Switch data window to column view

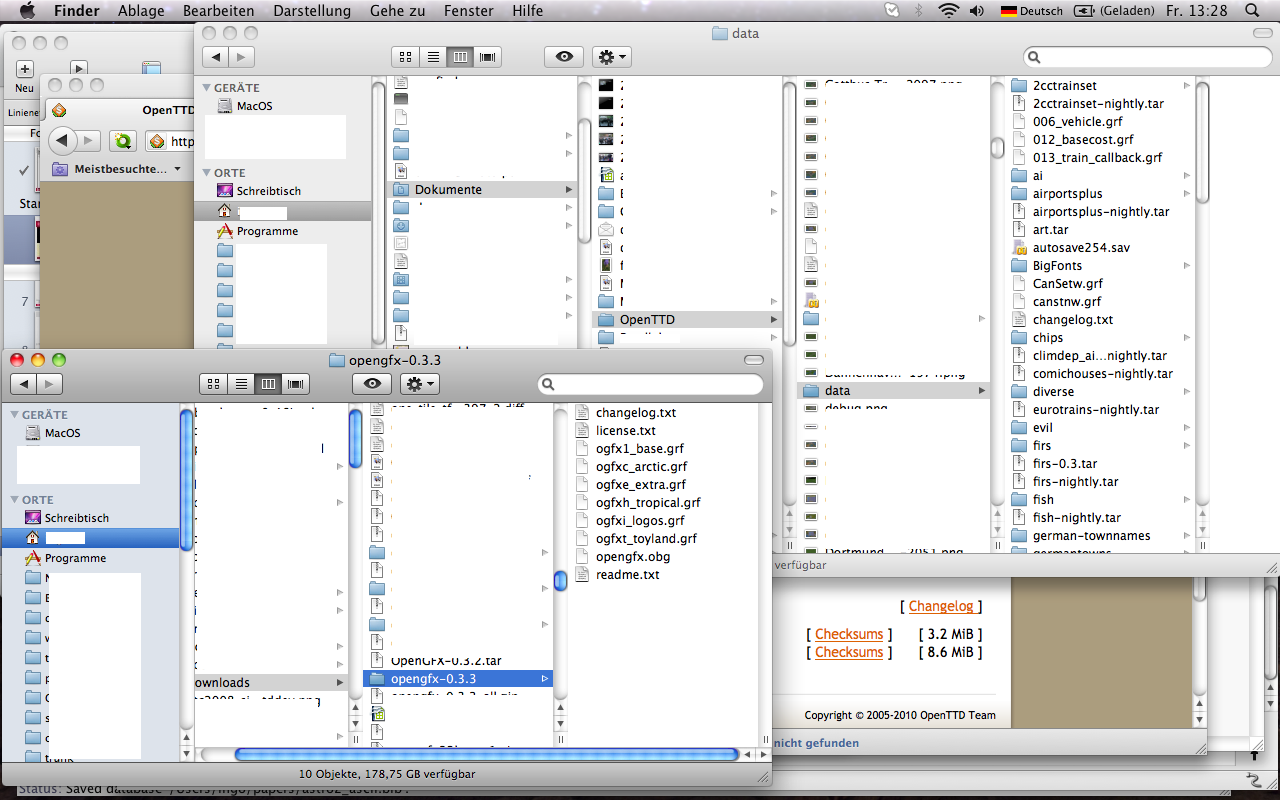coord(460,57)
